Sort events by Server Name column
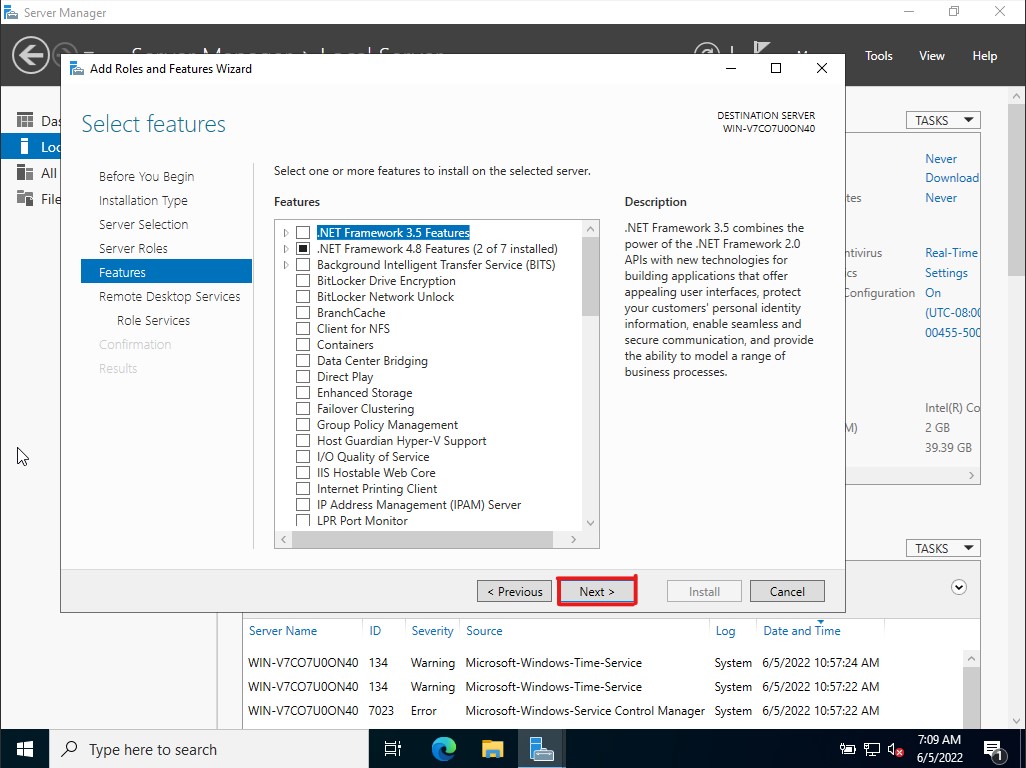Image resolution: width=1026 pixels, height=768 pixels. click(x=283, y=631)
